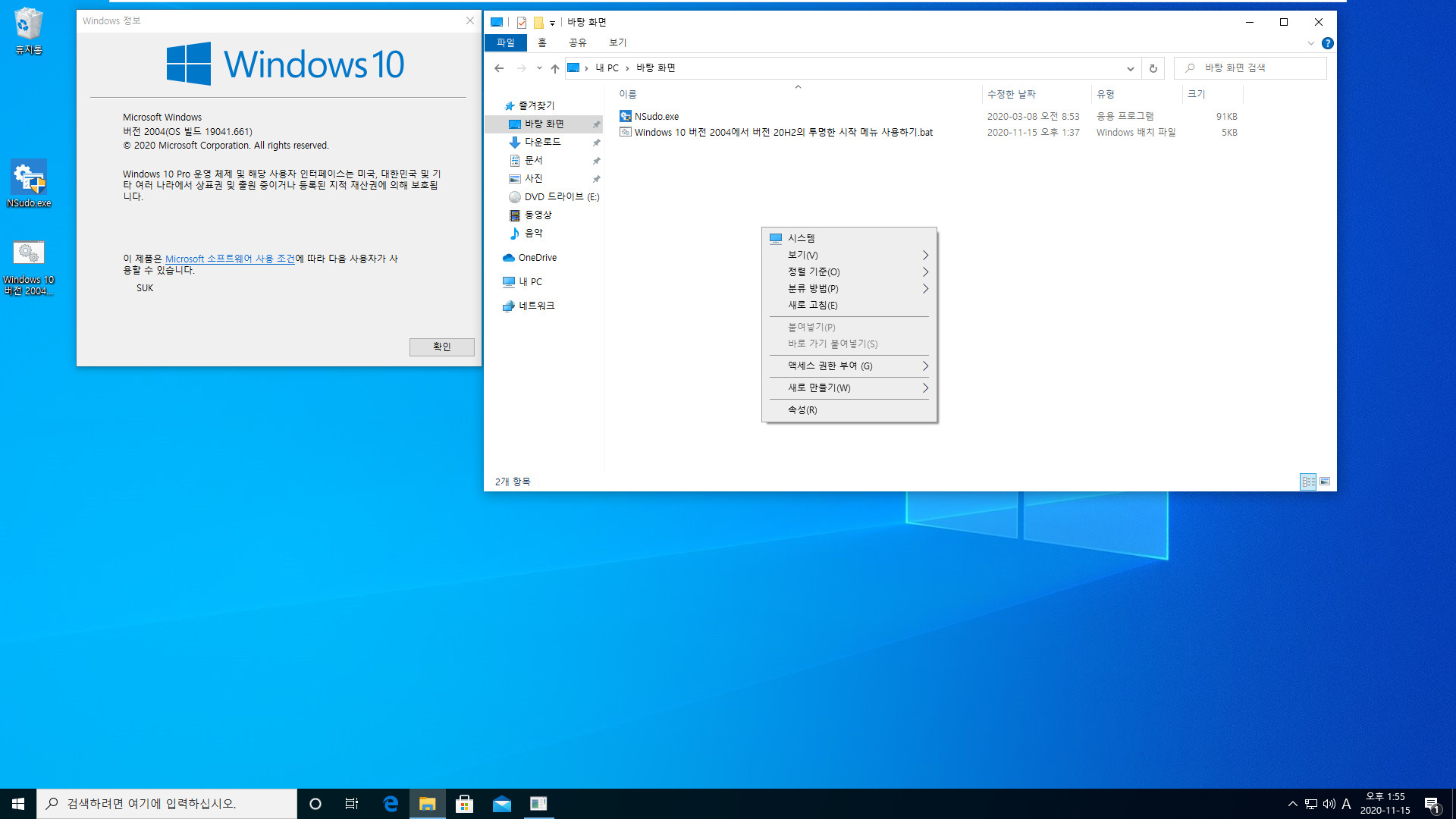Click list view toggle in Explorer status bar
This screenshot has height=819, width=1456.
click(1308, 481)
